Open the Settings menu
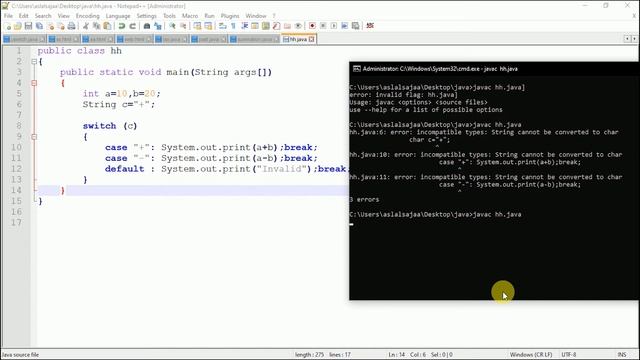This screenshot has width=640, height=360. [x=146, y=16]
